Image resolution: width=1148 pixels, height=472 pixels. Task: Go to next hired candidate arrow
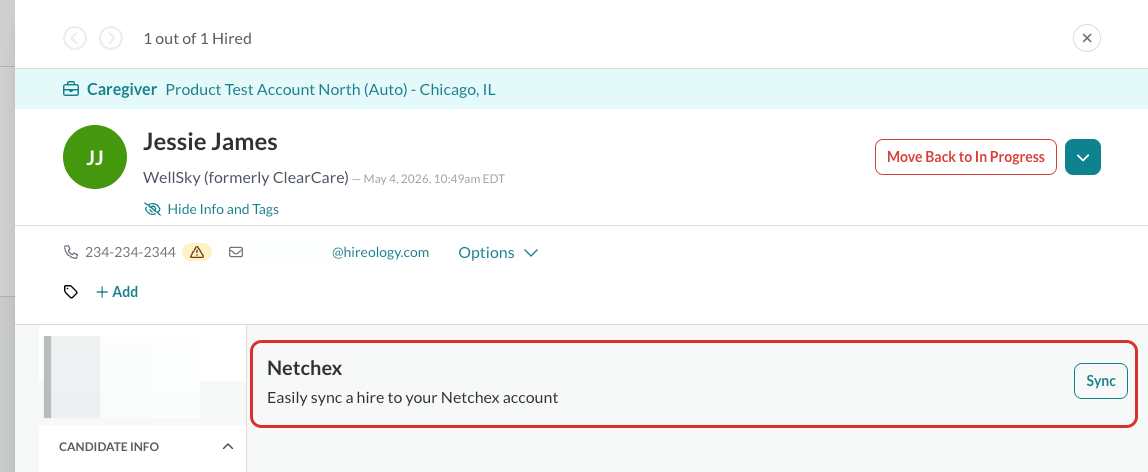111,38
